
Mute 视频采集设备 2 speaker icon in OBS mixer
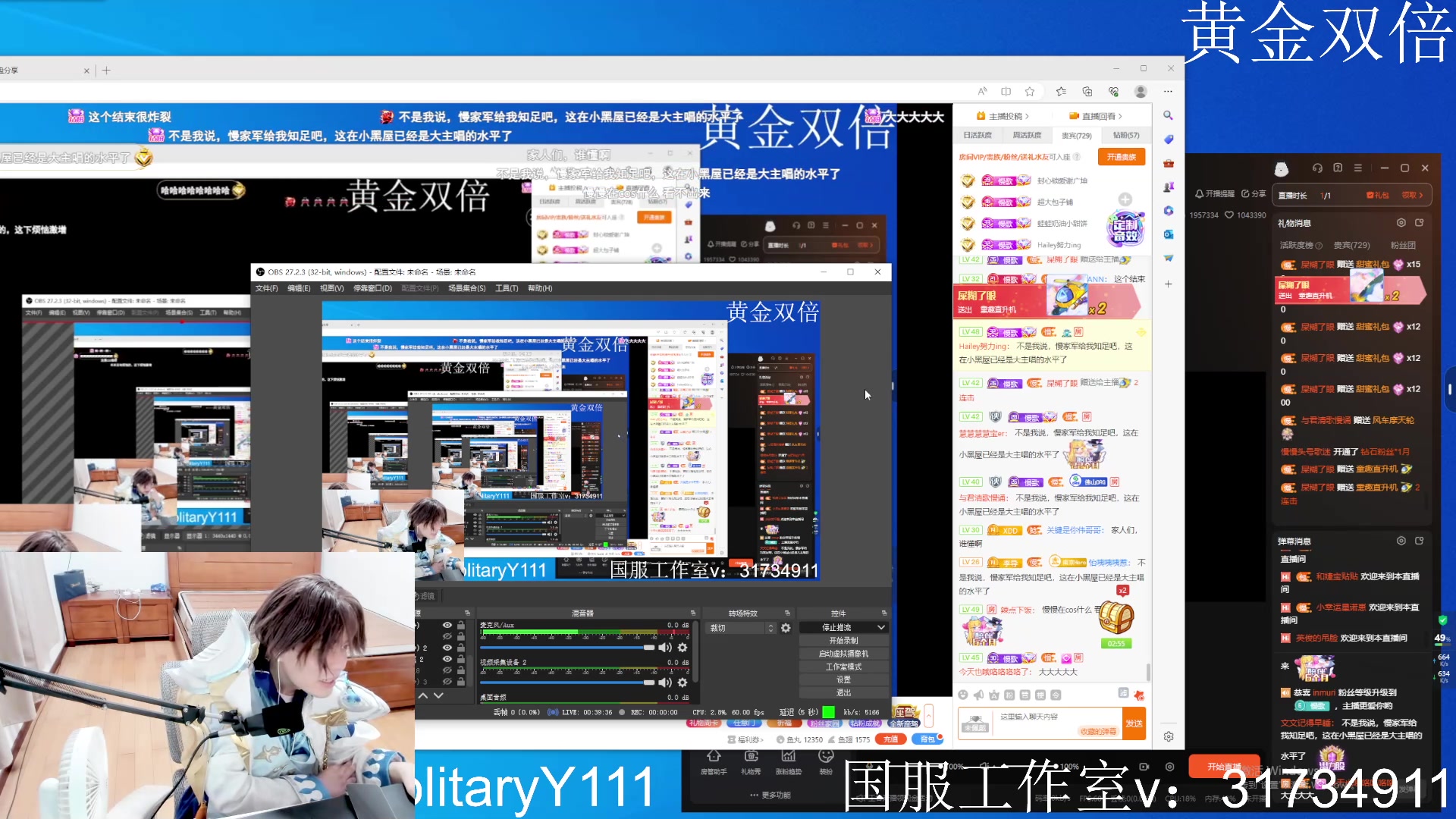click(665, 682)
